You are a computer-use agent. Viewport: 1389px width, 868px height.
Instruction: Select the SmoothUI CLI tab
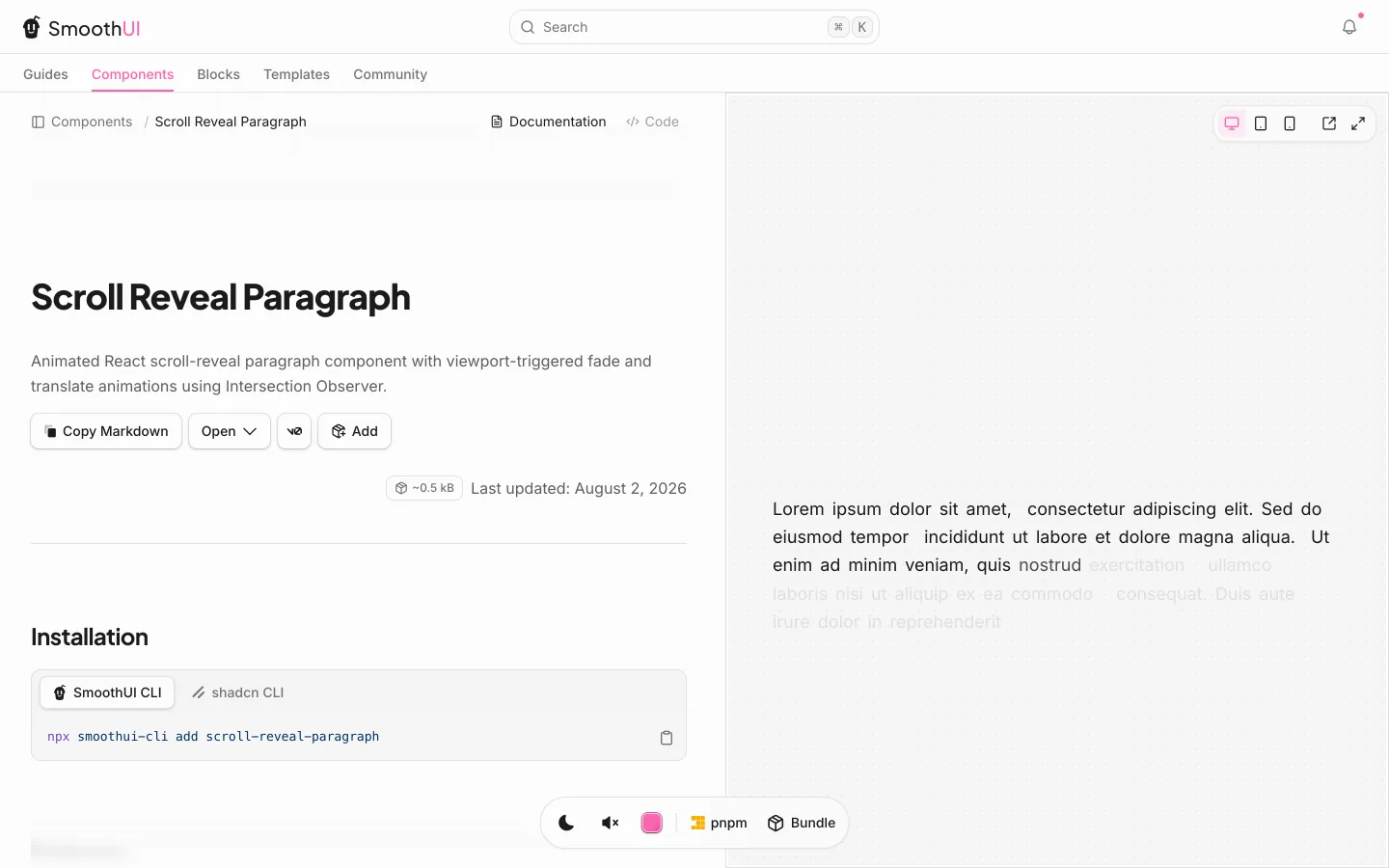click(107, 692)
